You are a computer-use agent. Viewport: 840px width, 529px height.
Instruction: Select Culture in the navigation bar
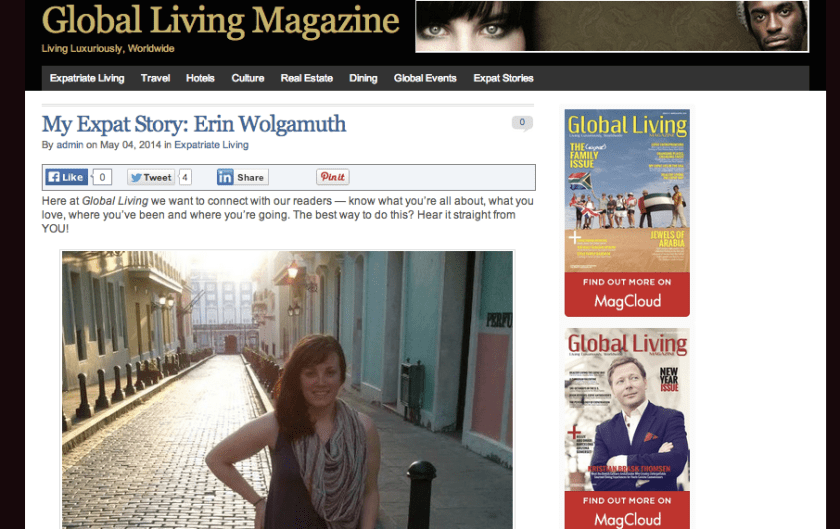pos(248,78)
